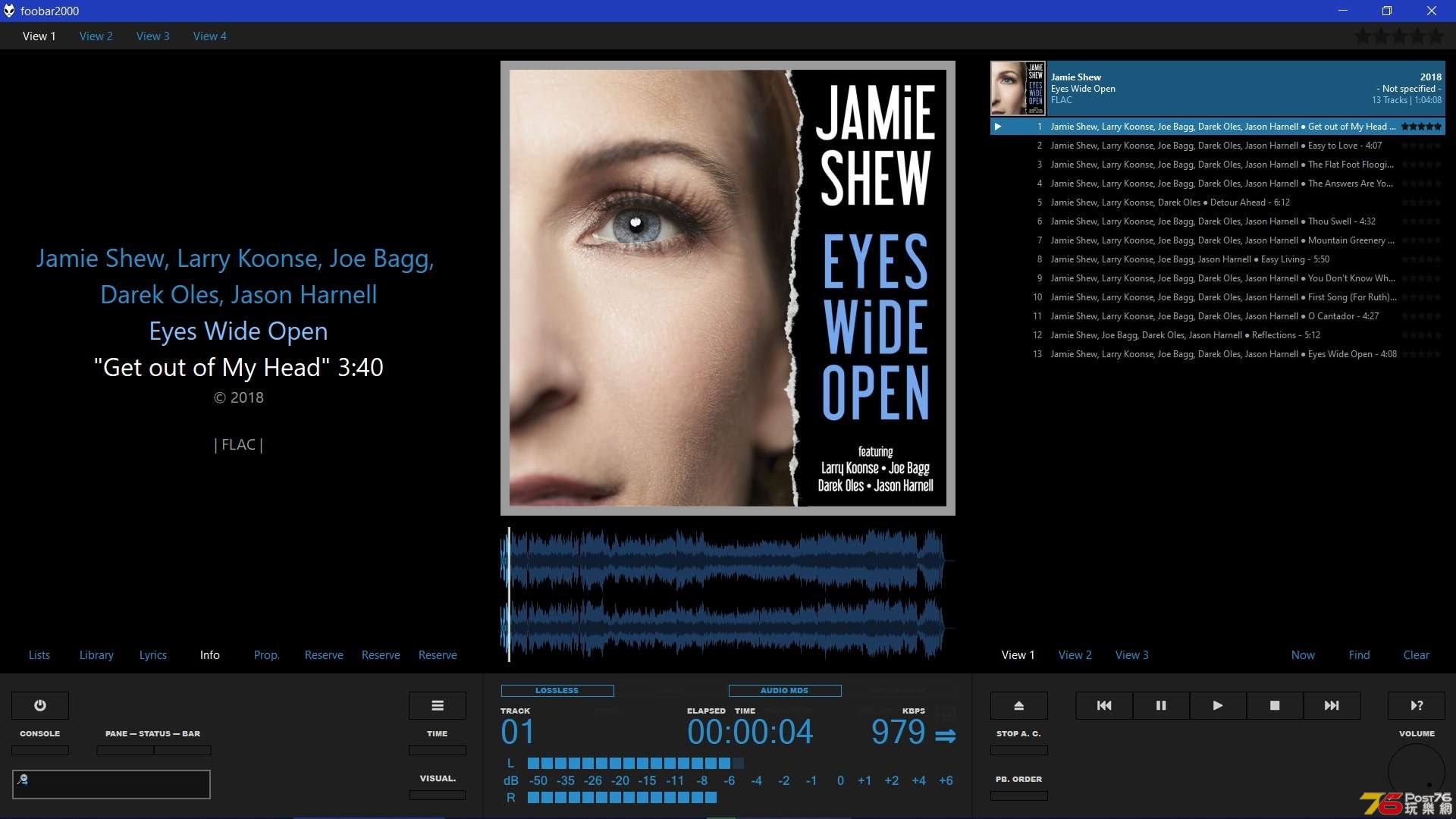Switch to View 3 tab at top
This screenshot has width=1456, height=819.
click(152, 36)
